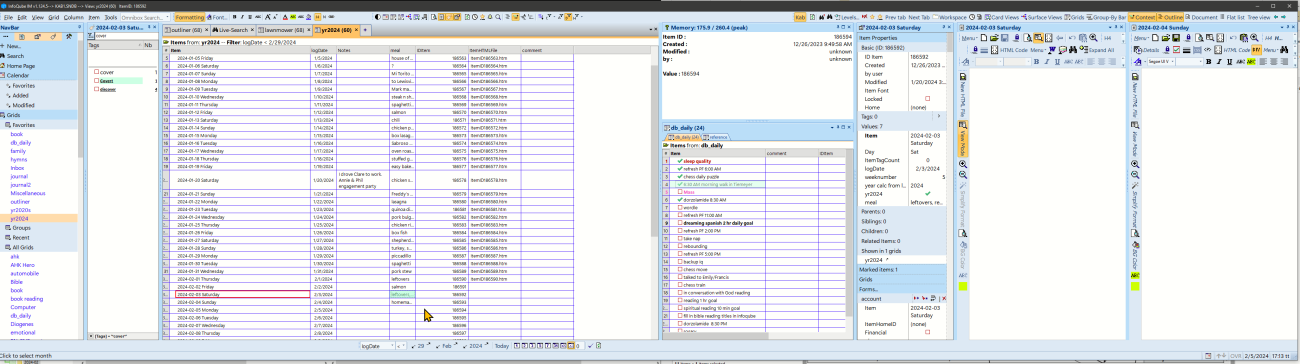
Task: Close the yr2024 (60) tab
Action: point(356,30)
